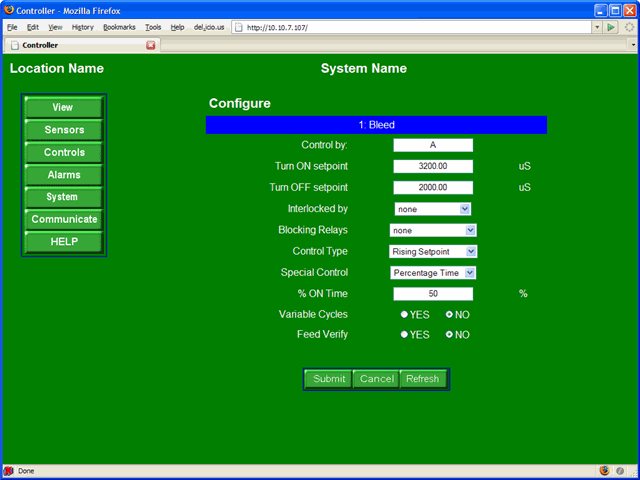This screenshot has height=480, width=640.
Task: Click the Firefox icon in the status bar
Action: [x=604, y=470]
